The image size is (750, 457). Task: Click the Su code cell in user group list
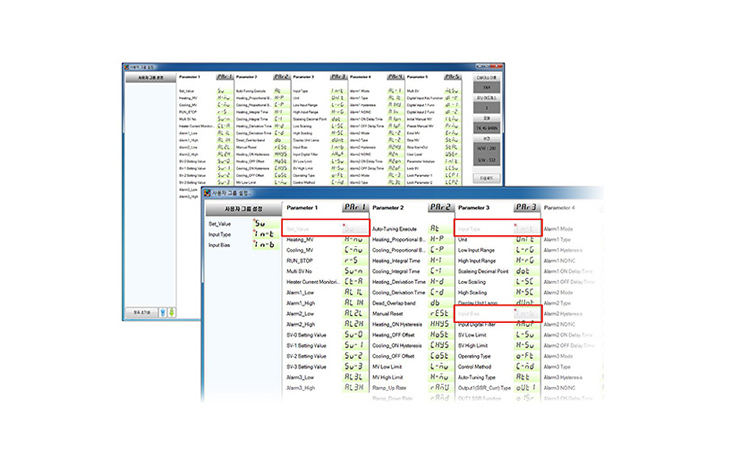265,223
